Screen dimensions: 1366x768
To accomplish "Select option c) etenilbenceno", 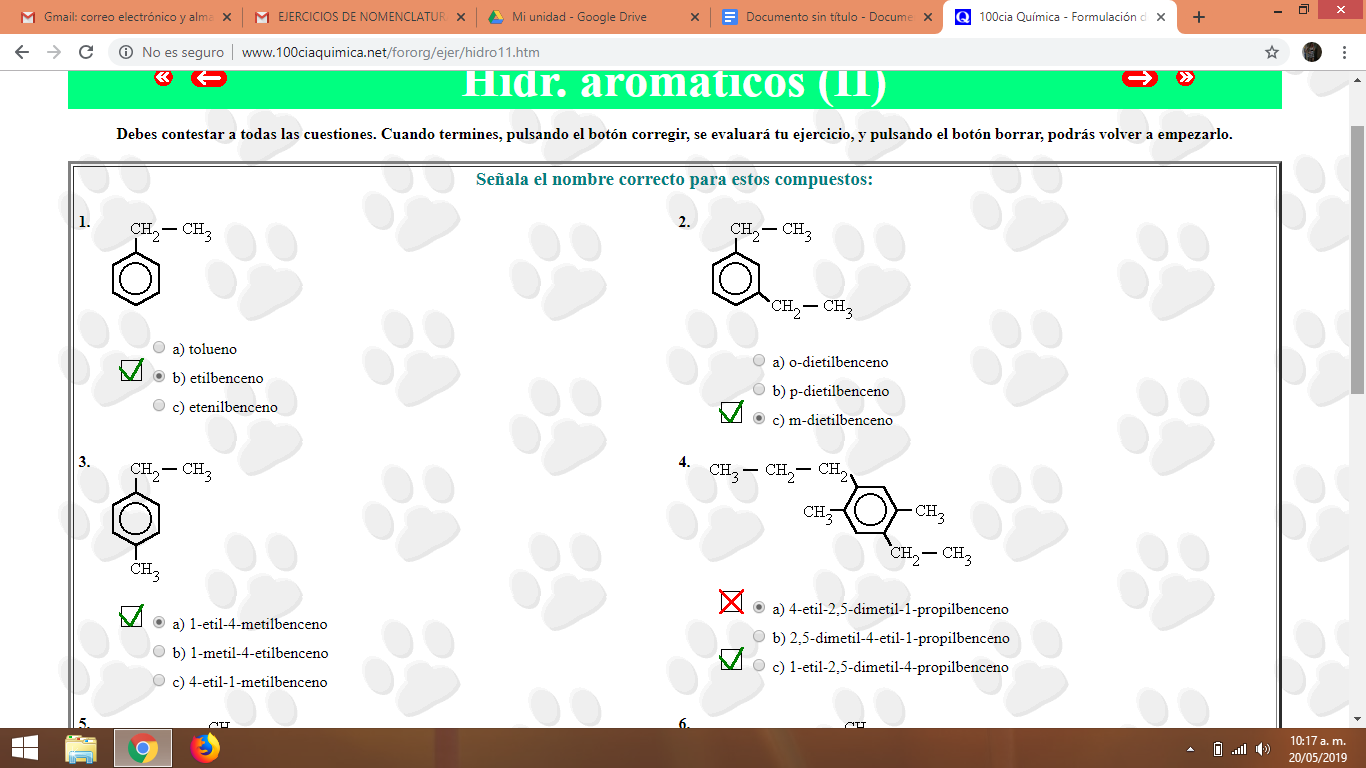I will click(159, 406).
